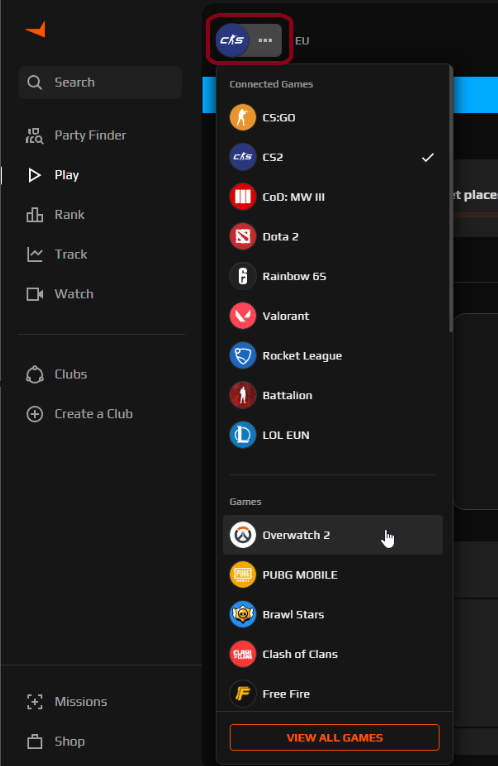This screenshot has height=766, width=498.
Task: Click the Create a Club plus icon
Action: click(x=34, y=414)
